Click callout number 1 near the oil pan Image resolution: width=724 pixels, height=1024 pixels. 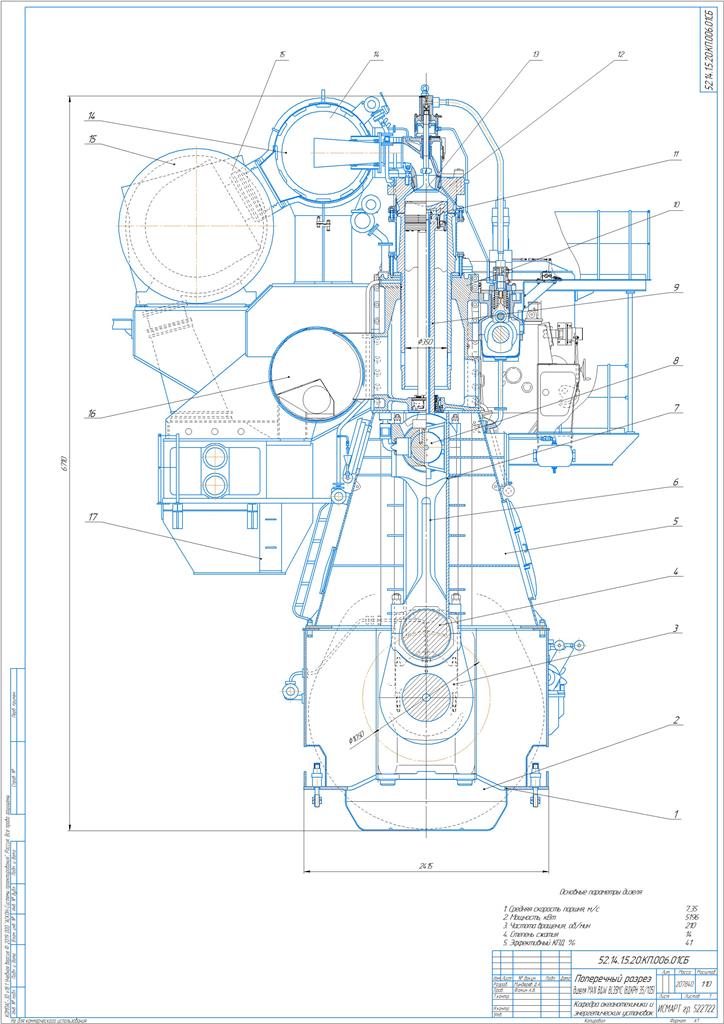(677, 814)
